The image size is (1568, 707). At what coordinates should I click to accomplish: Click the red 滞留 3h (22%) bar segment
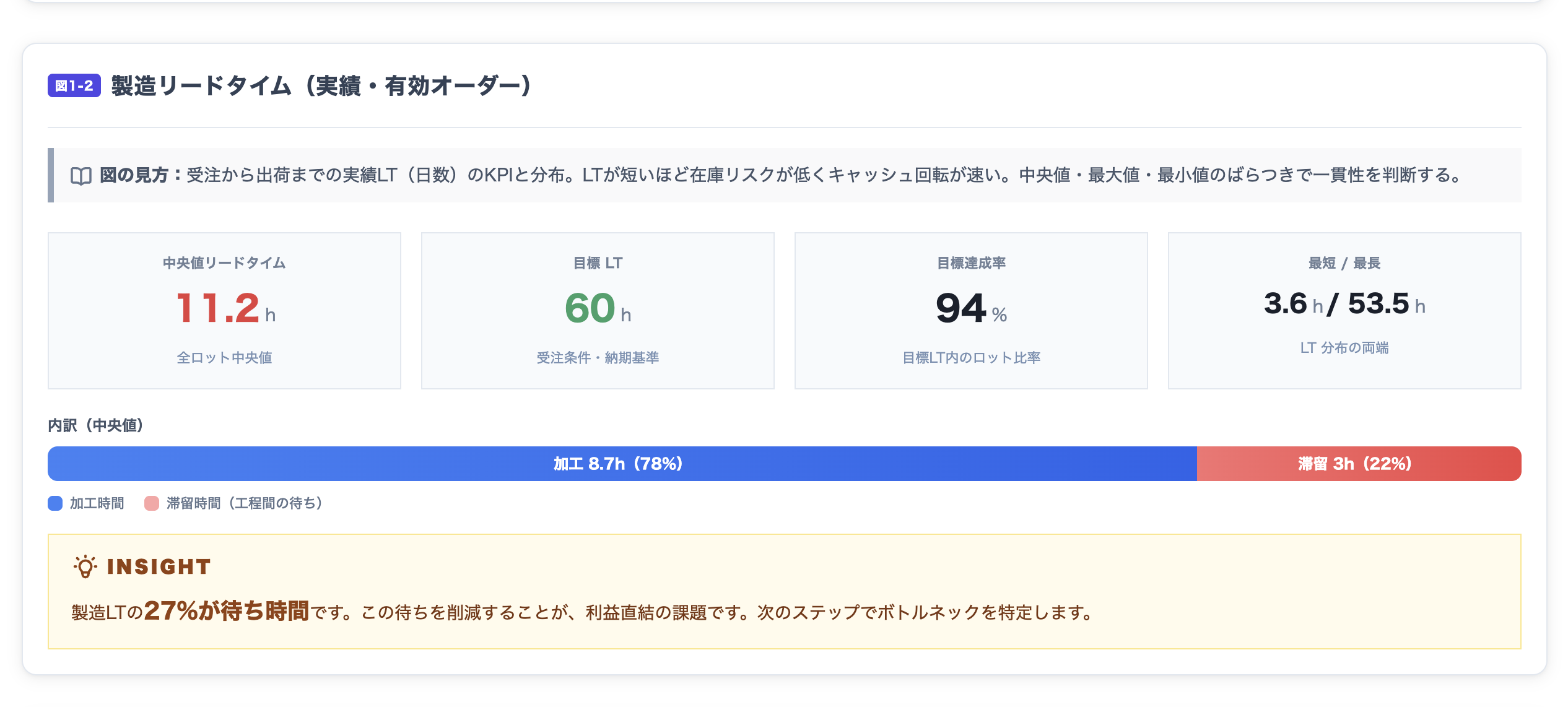coord(1359,464)
